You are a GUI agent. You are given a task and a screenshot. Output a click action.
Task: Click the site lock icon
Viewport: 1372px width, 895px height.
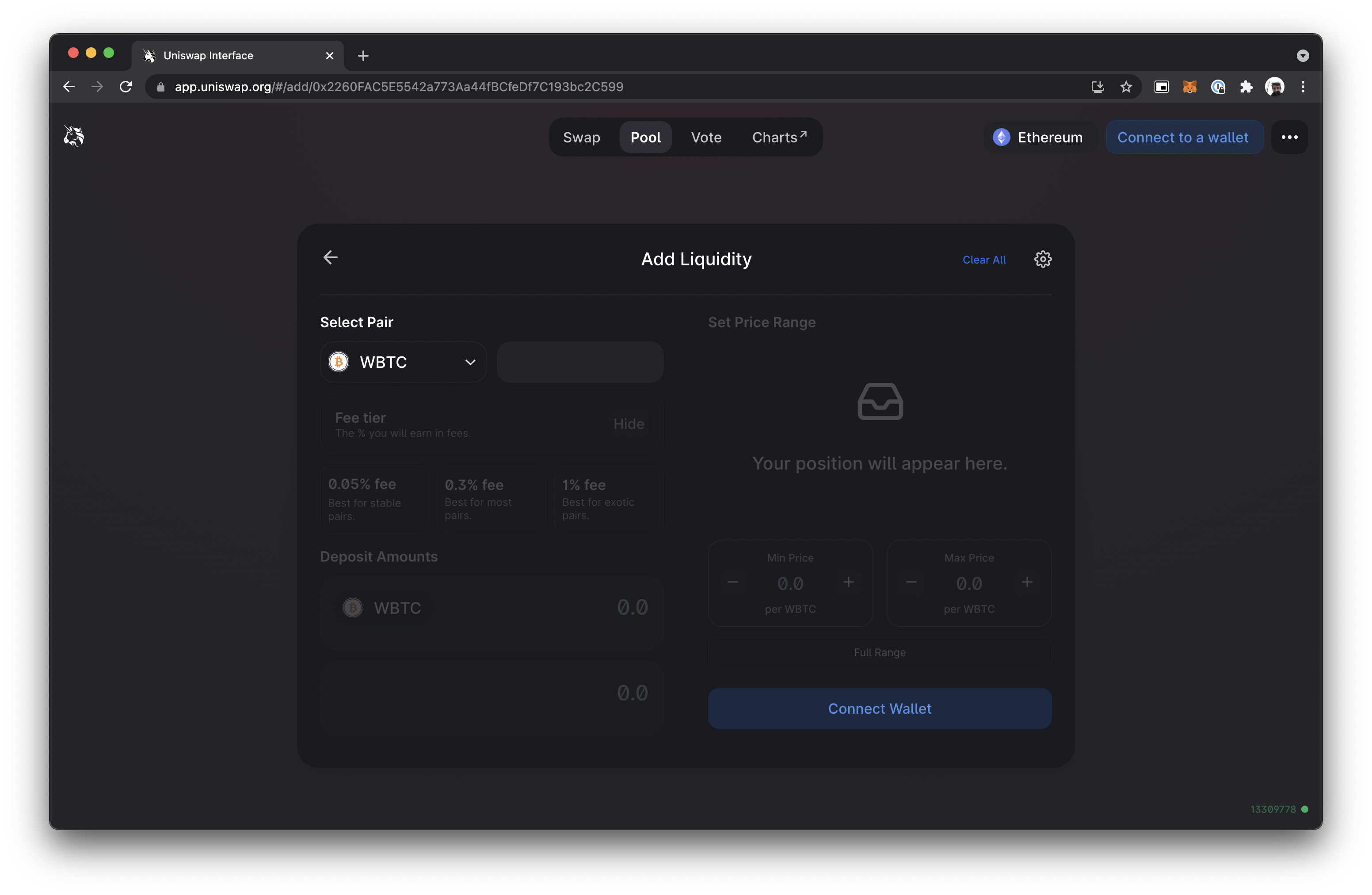coord(161,87)
